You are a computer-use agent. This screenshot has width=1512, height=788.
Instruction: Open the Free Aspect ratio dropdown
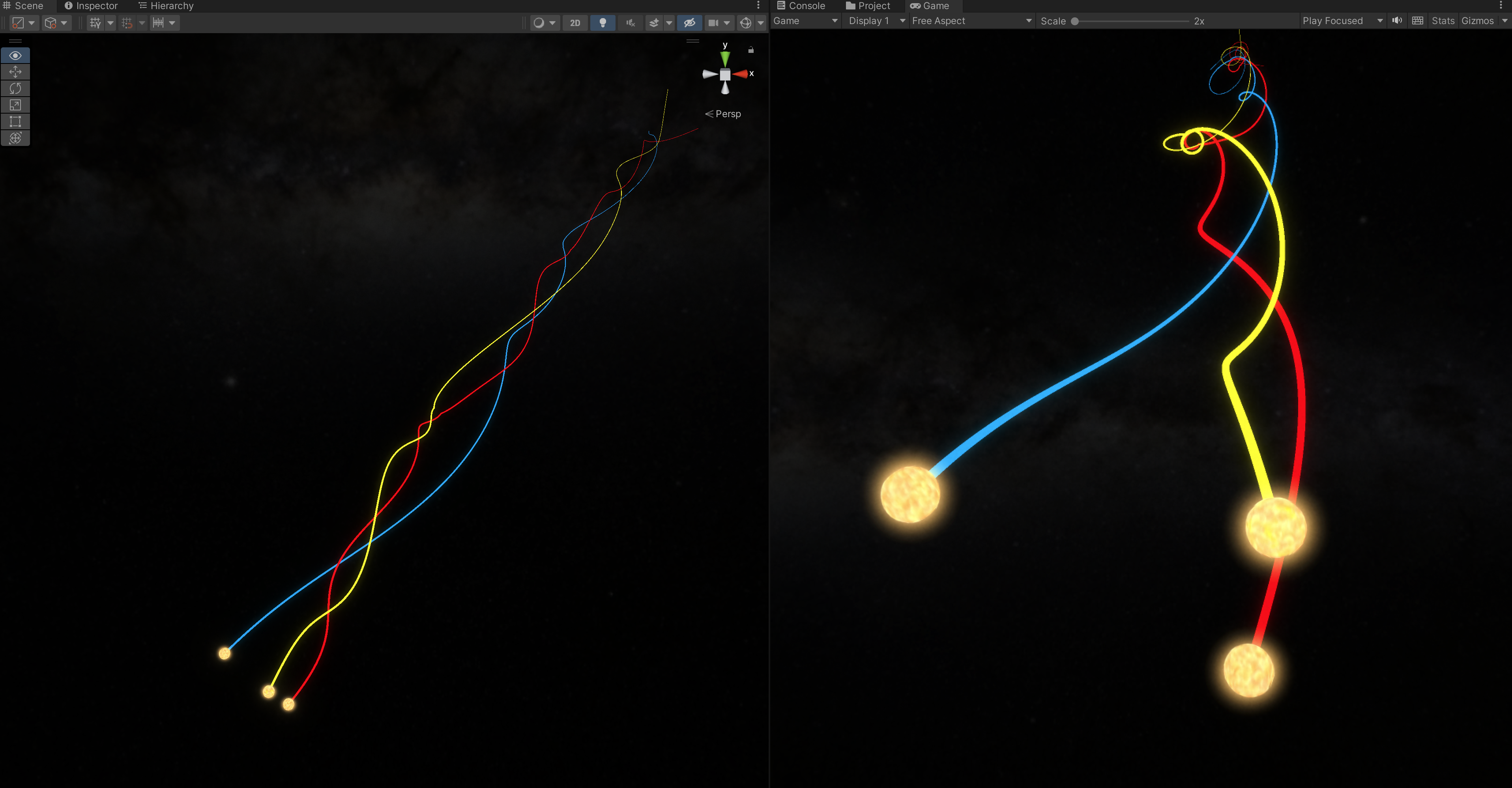pos(972,21)
